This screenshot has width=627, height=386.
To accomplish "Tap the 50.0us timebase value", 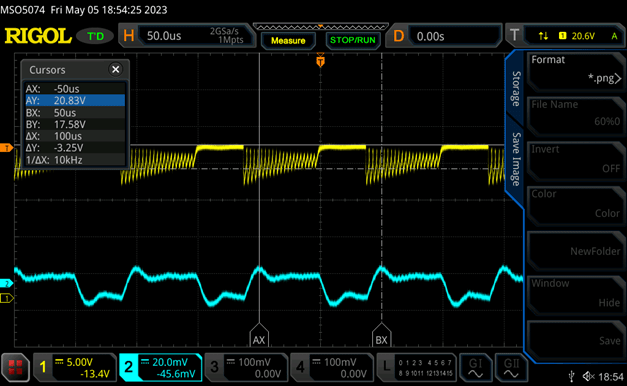I will coord(164,36).
